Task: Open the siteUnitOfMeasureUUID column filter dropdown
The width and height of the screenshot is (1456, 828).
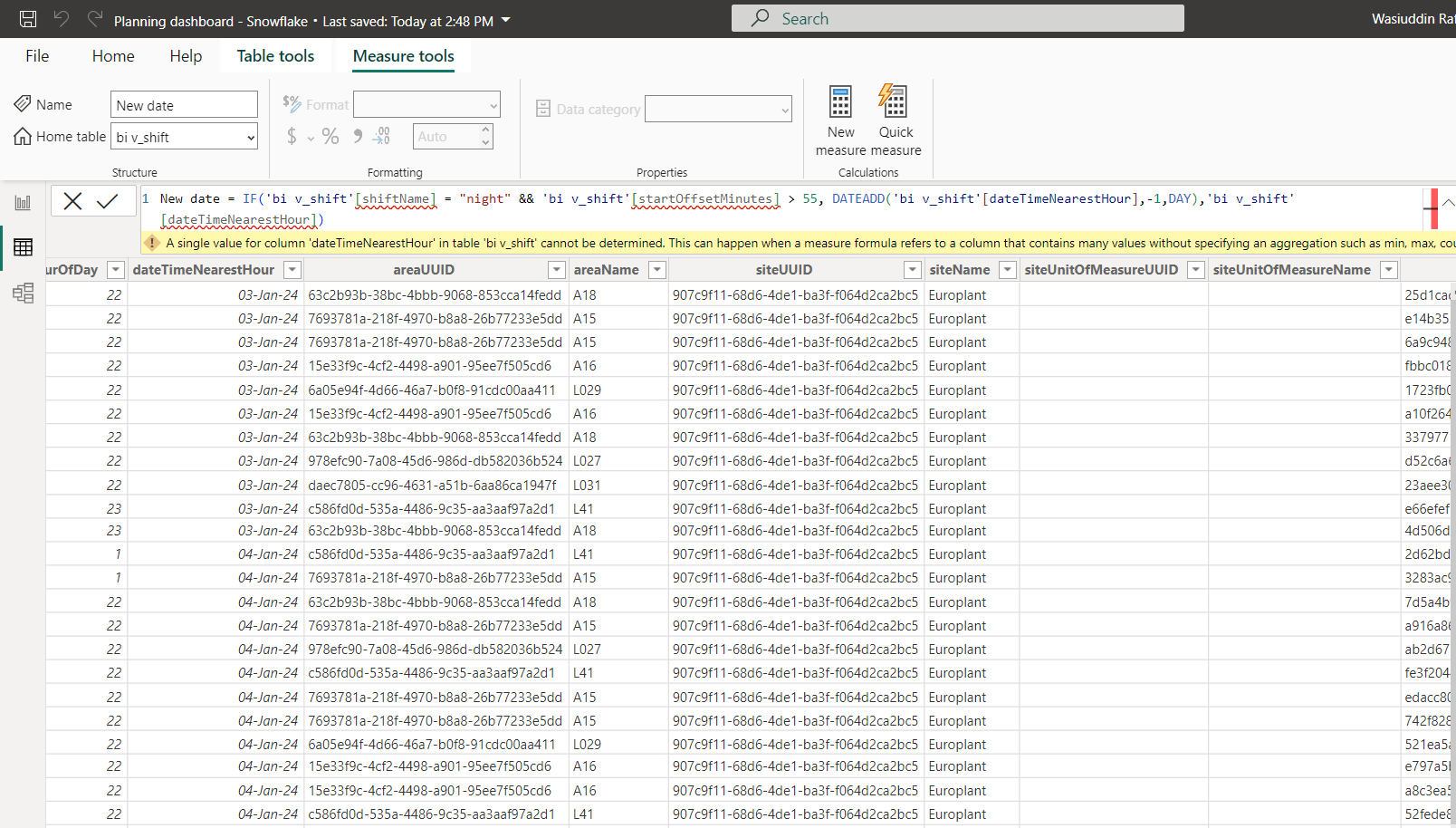Action: tap(1196, 270)
